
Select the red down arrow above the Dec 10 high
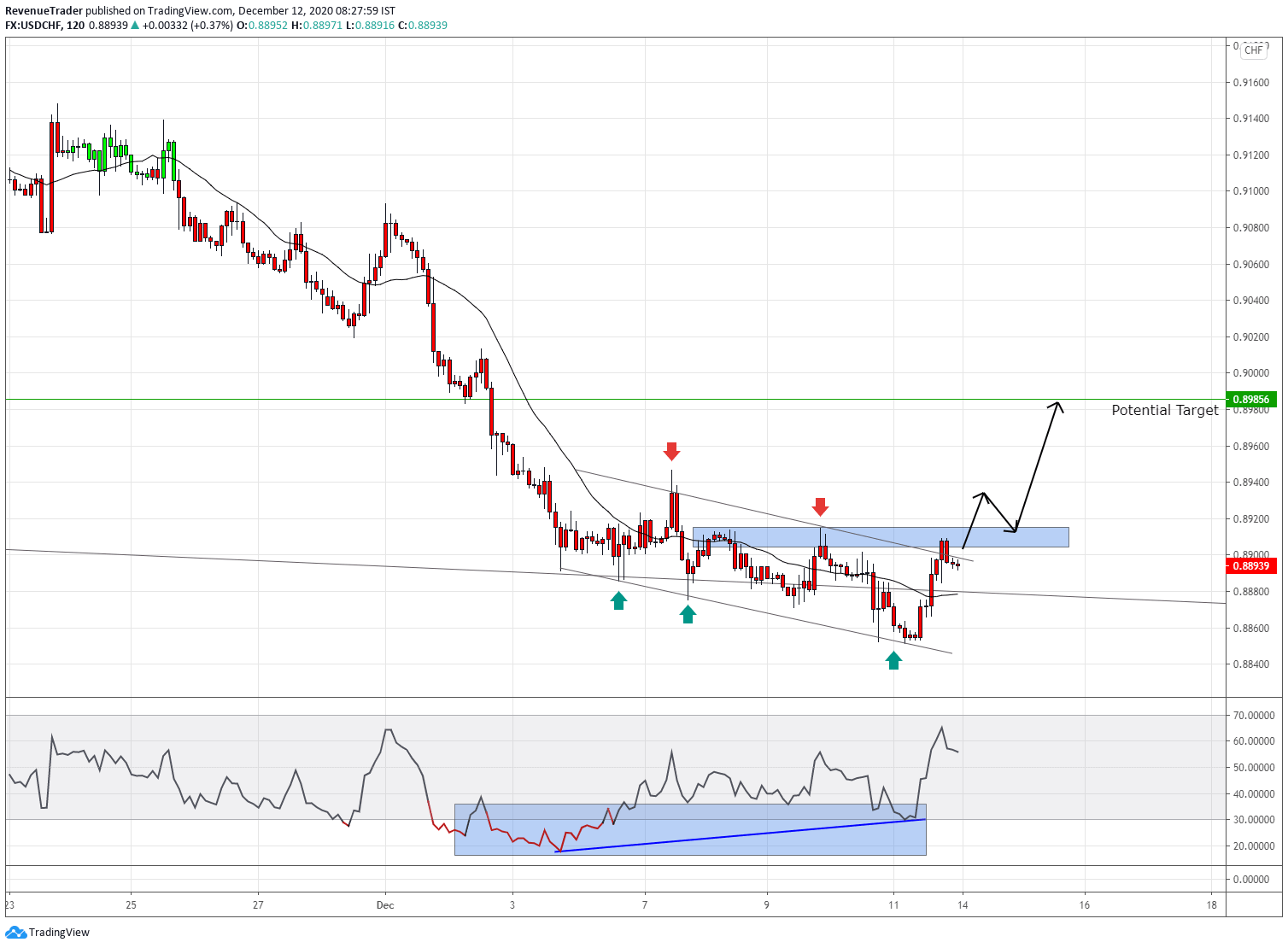pyautogui.click(x=820, y=506)
